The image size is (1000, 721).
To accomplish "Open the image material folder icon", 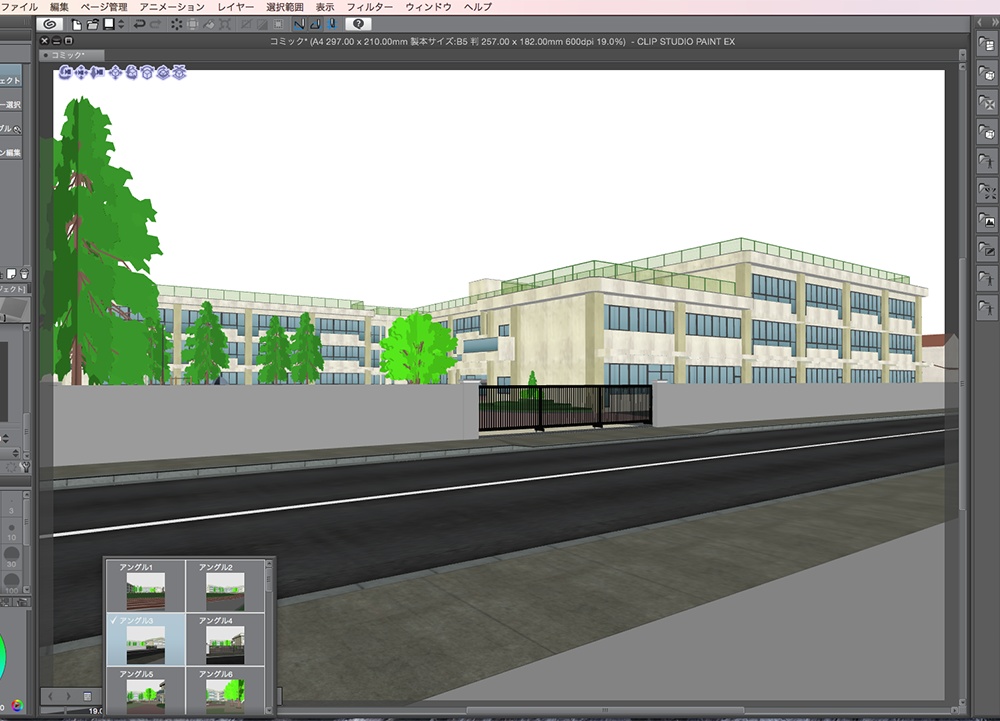I will (x=987, y=220).
